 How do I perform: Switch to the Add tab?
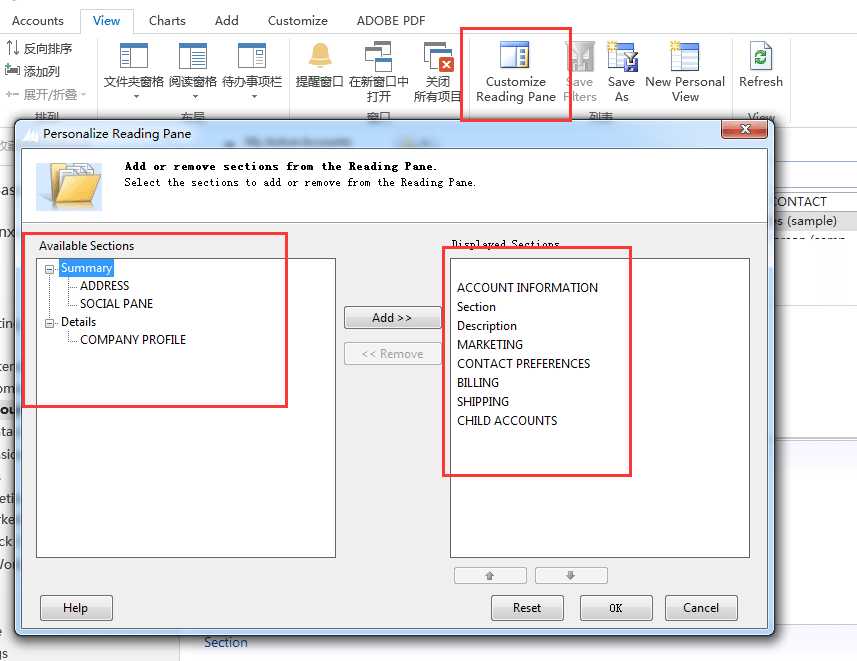coord(226,21)
